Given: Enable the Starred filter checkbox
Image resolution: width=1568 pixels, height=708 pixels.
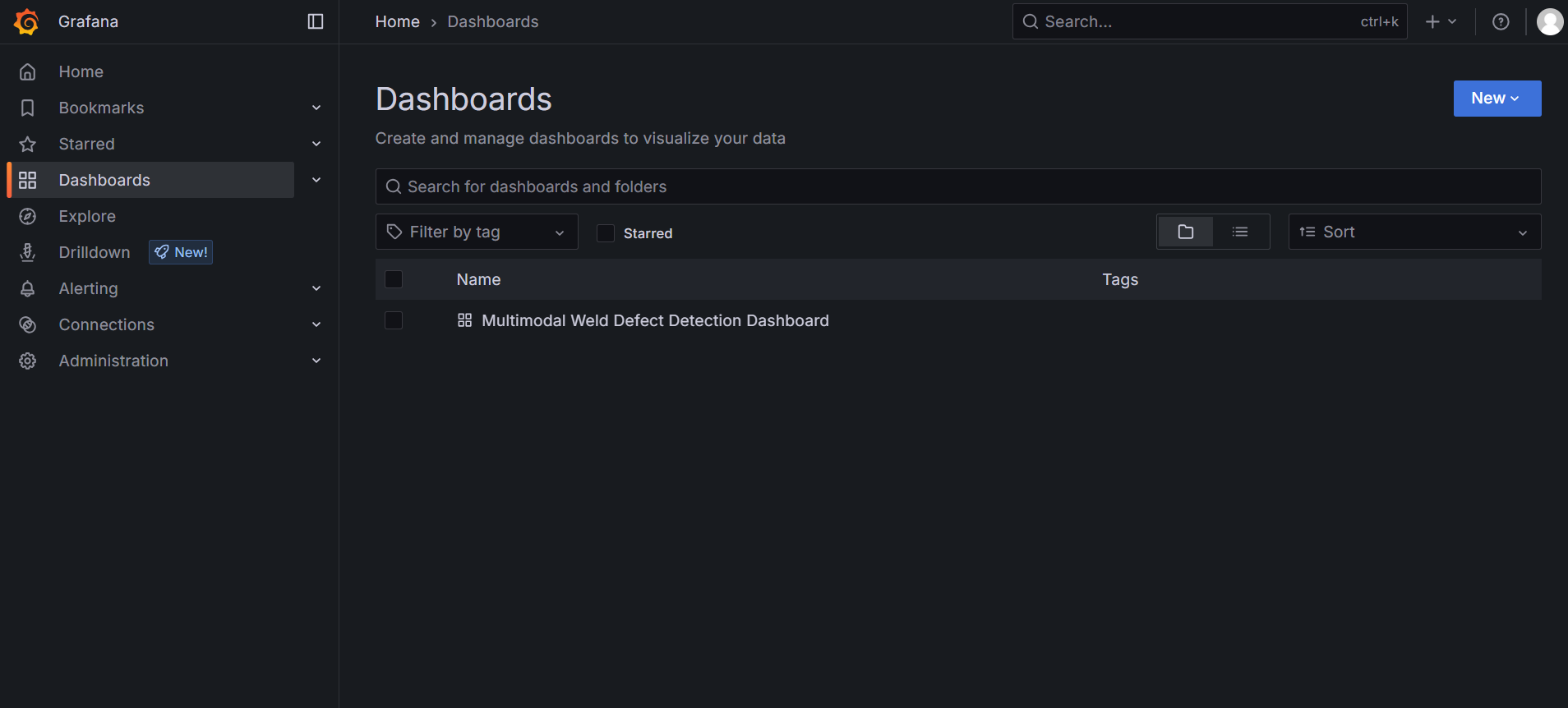Looking at the screenshot, I should tap(606, 233).
